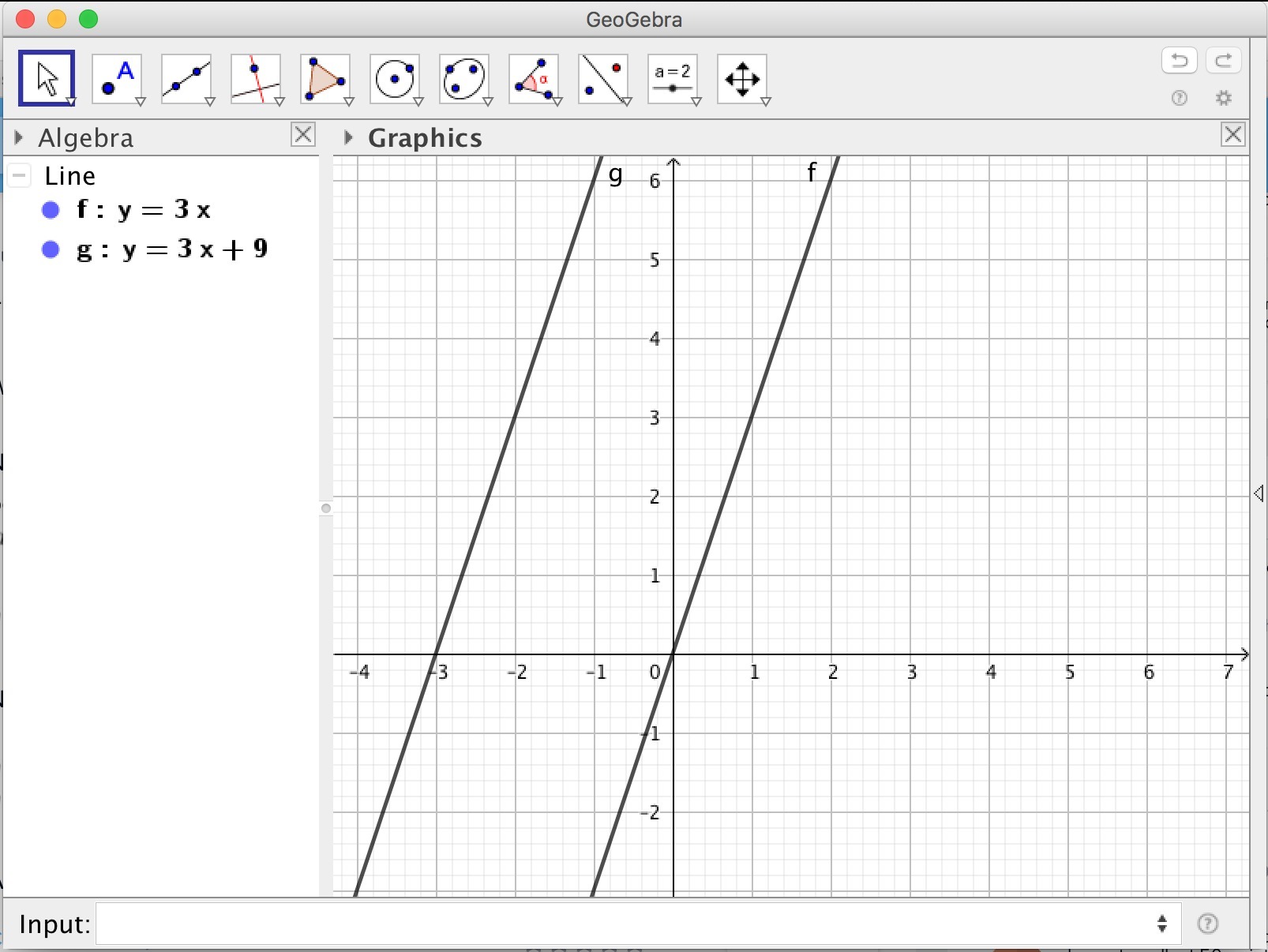
Task: Select the Perpendicular Line tool
Action: (x=256, y=78)
